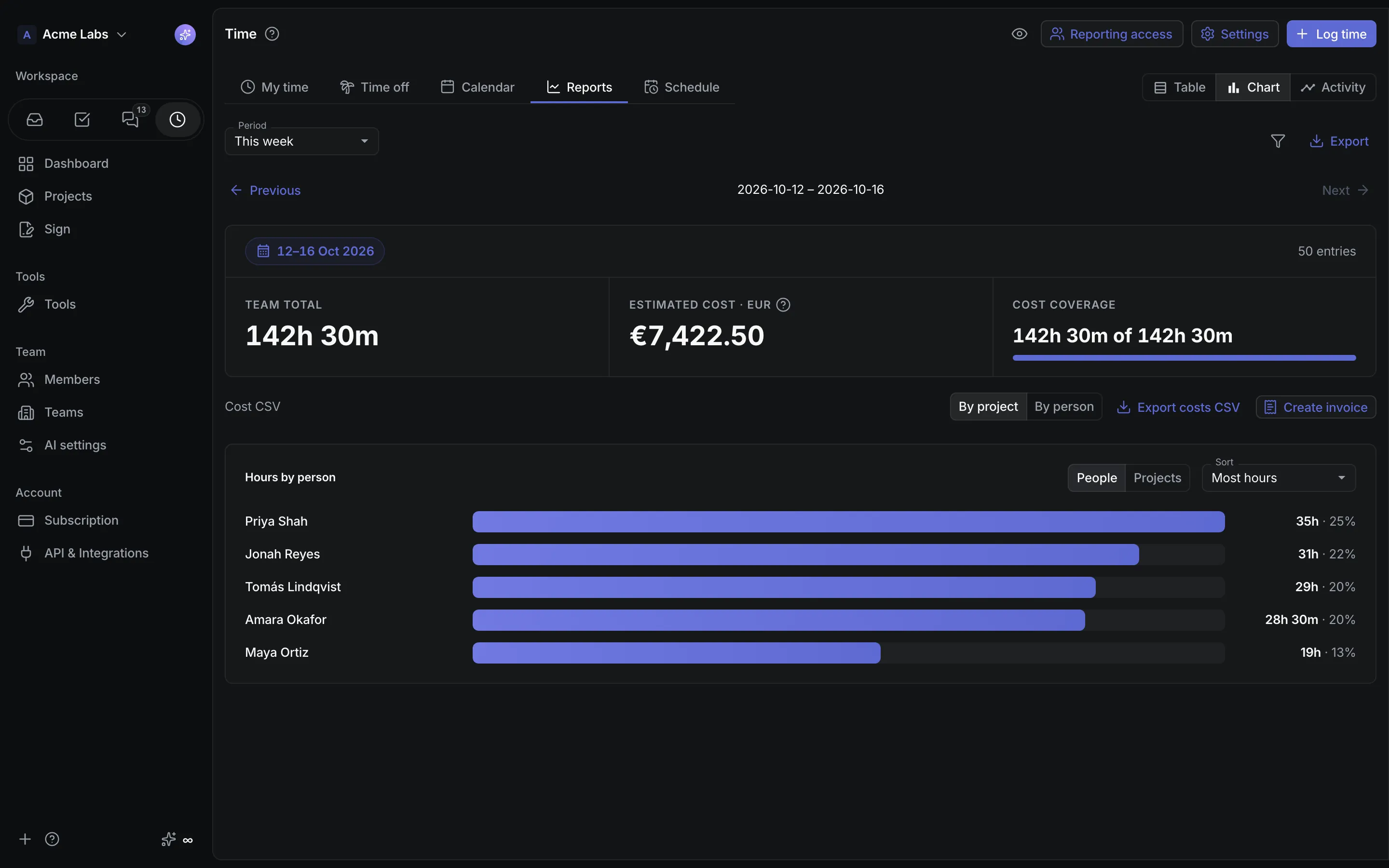Switch hours chart to Projects
This screenshot has height=868, width=1389.
tap(1157, 477)
